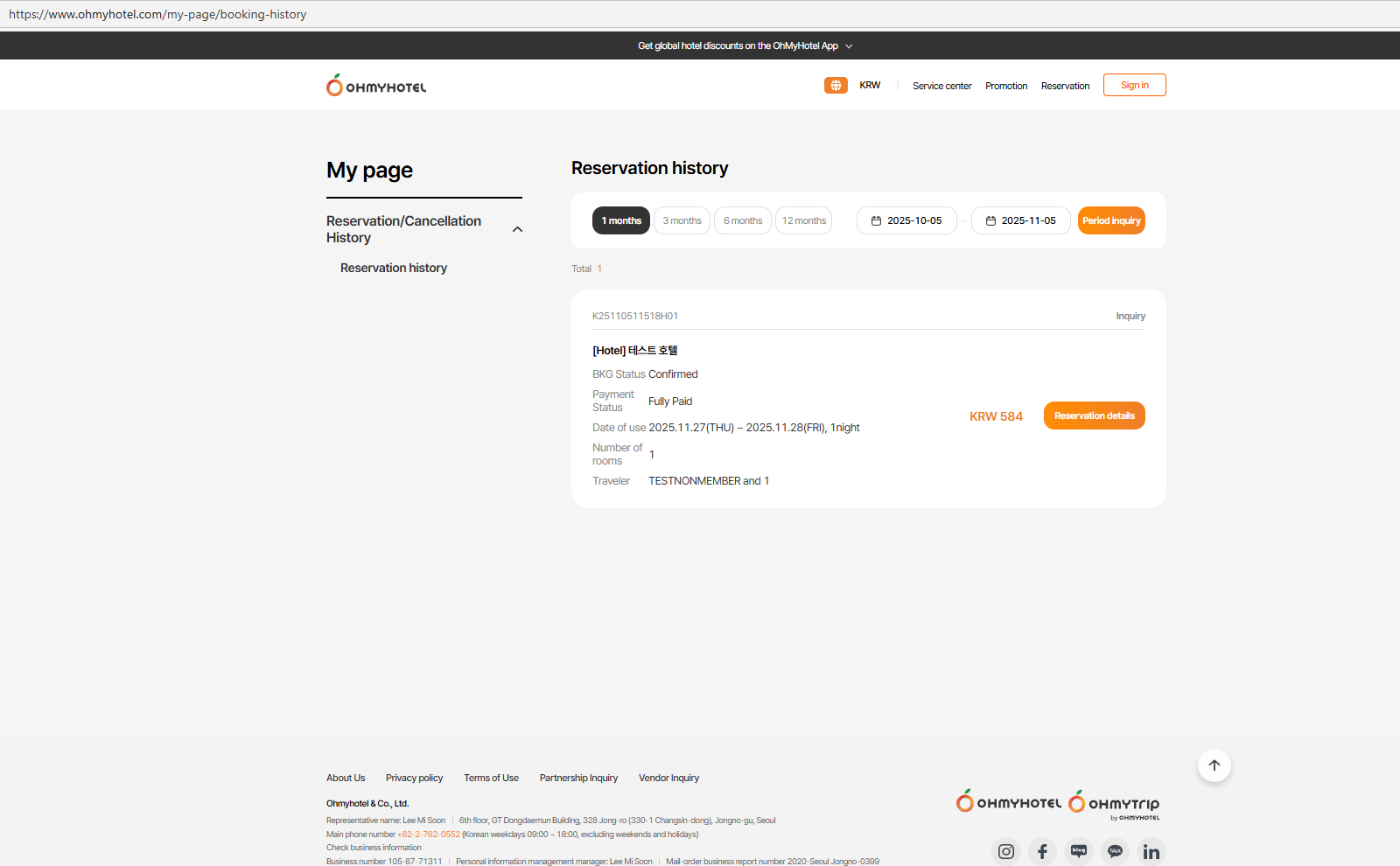The width and height of the screenshot is (1400, 866).
Task: Click the Sign in button
Action: click(1135, 85)
